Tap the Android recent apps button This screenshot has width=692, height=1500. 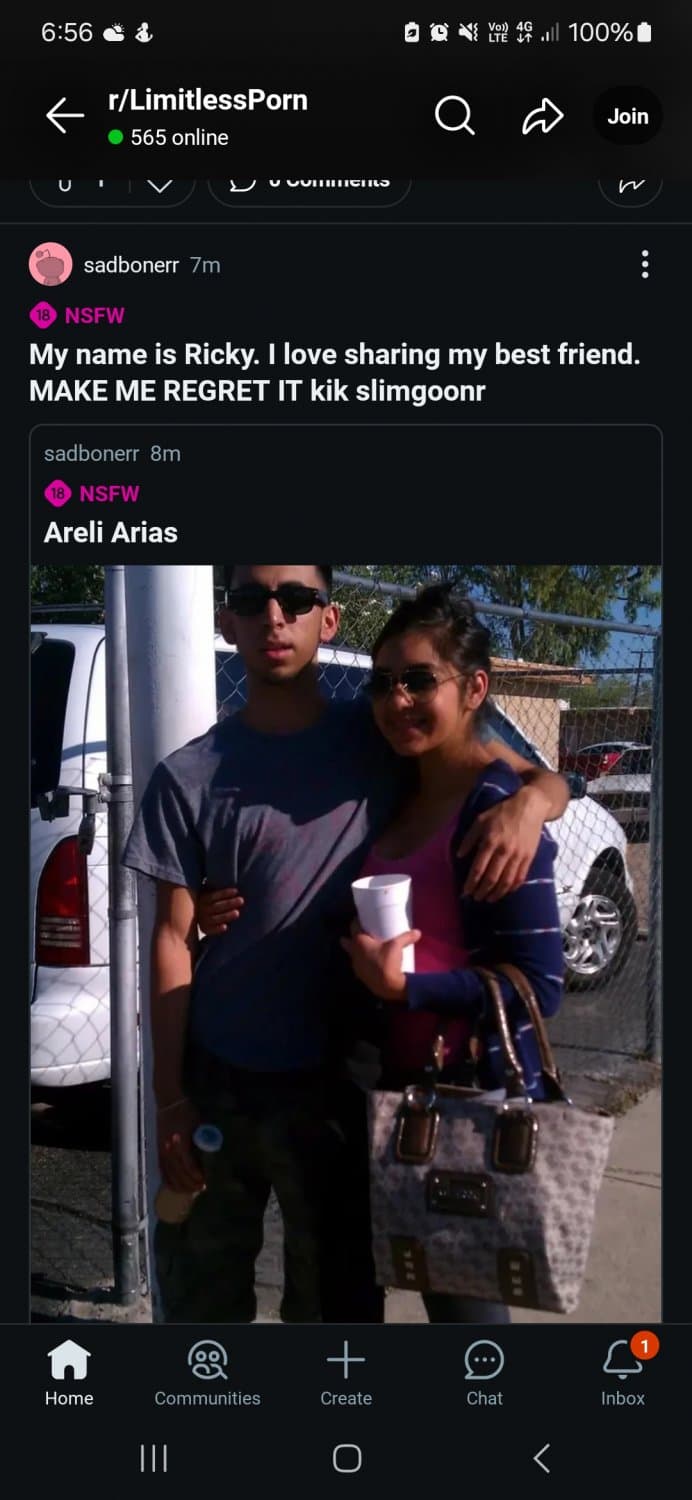(x=153, y=1459)
